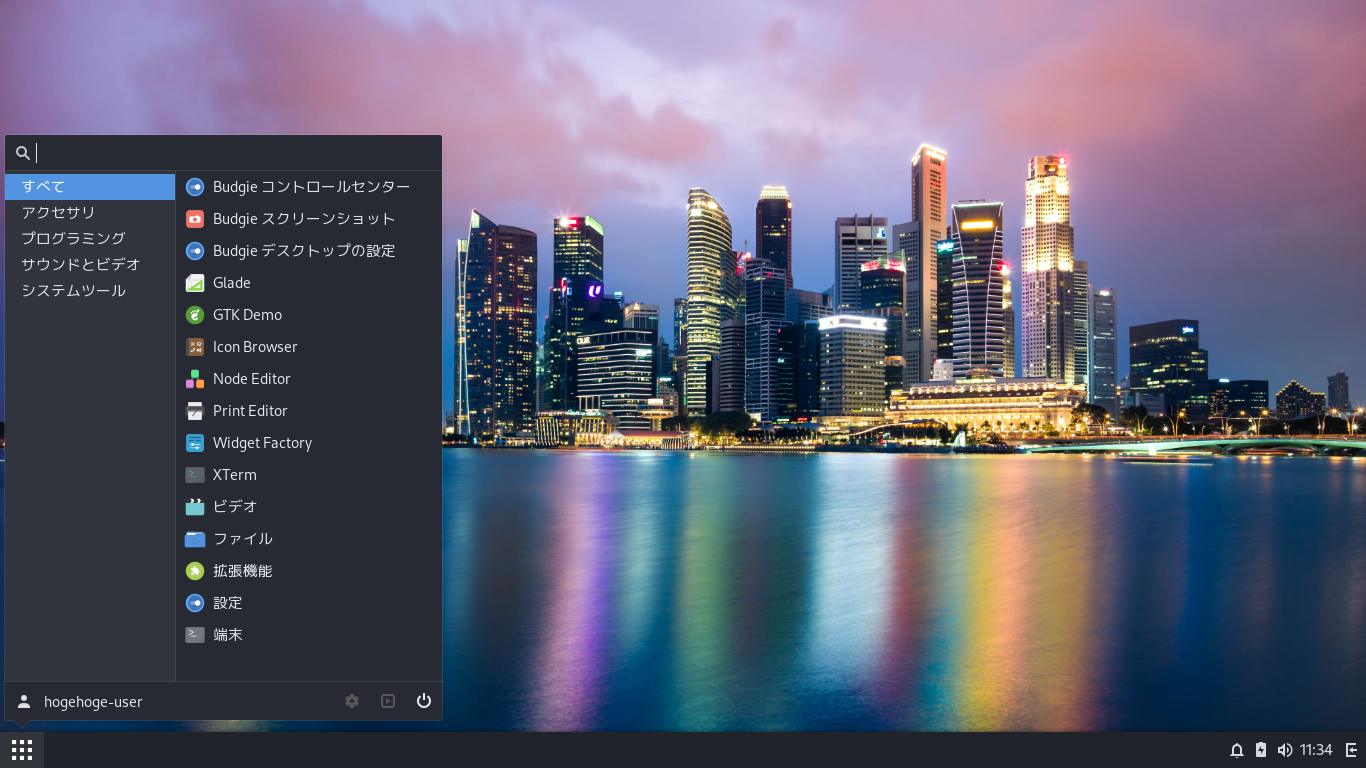Image resolution: width=1366 pixels, height=768 pixels.
Task: Select the アクセサリ category
Action: (90, 213)
